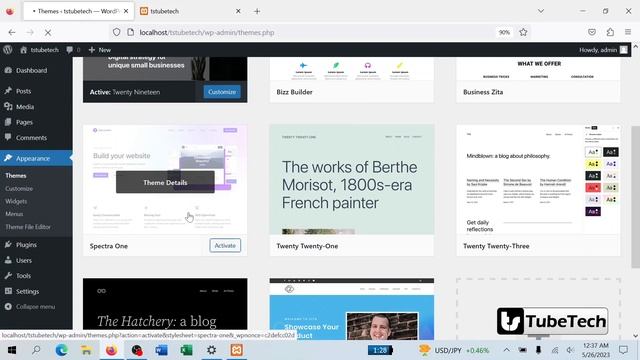Select Business Zita theme card
Viewport: 640px width, 360px height.
point(538,80)
